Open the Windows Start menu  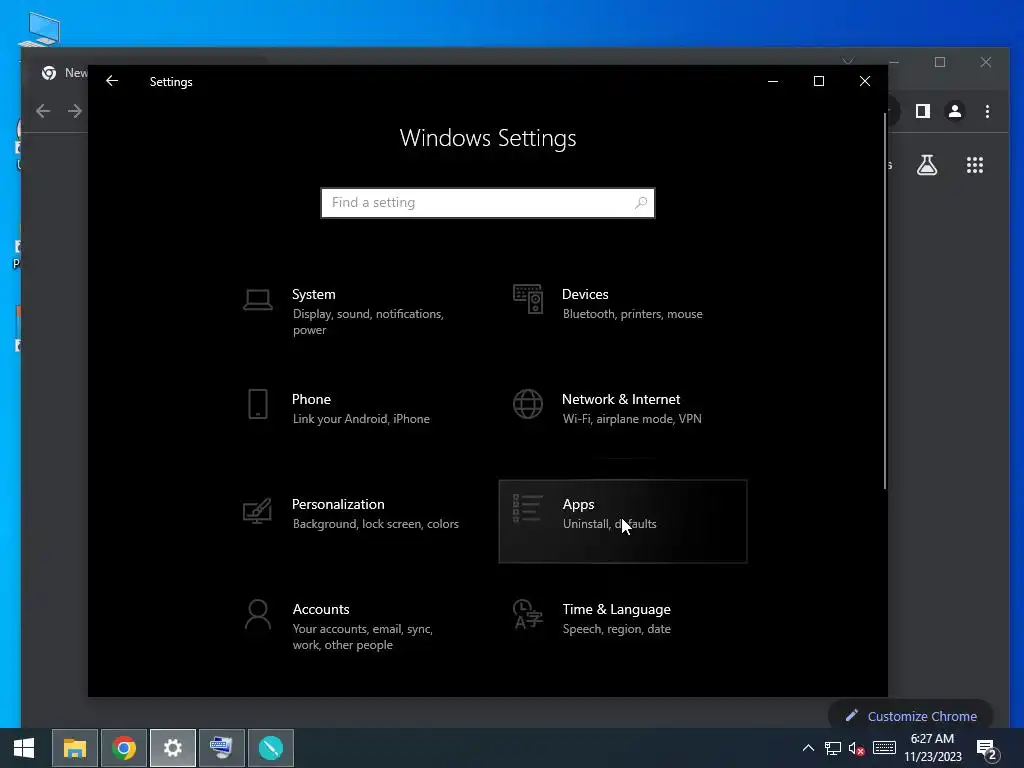[24, 748]
